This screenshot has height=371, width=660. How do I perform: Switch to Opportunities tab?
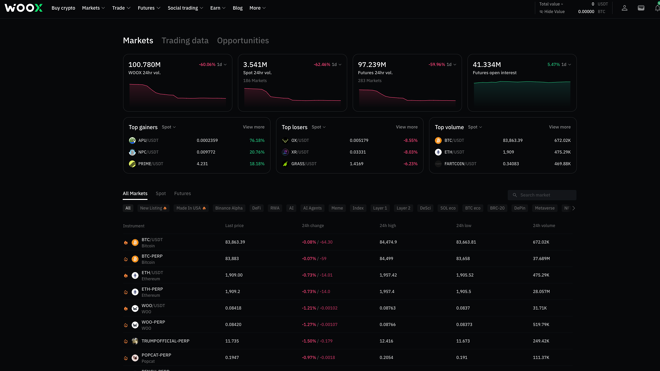pos(243,40)
